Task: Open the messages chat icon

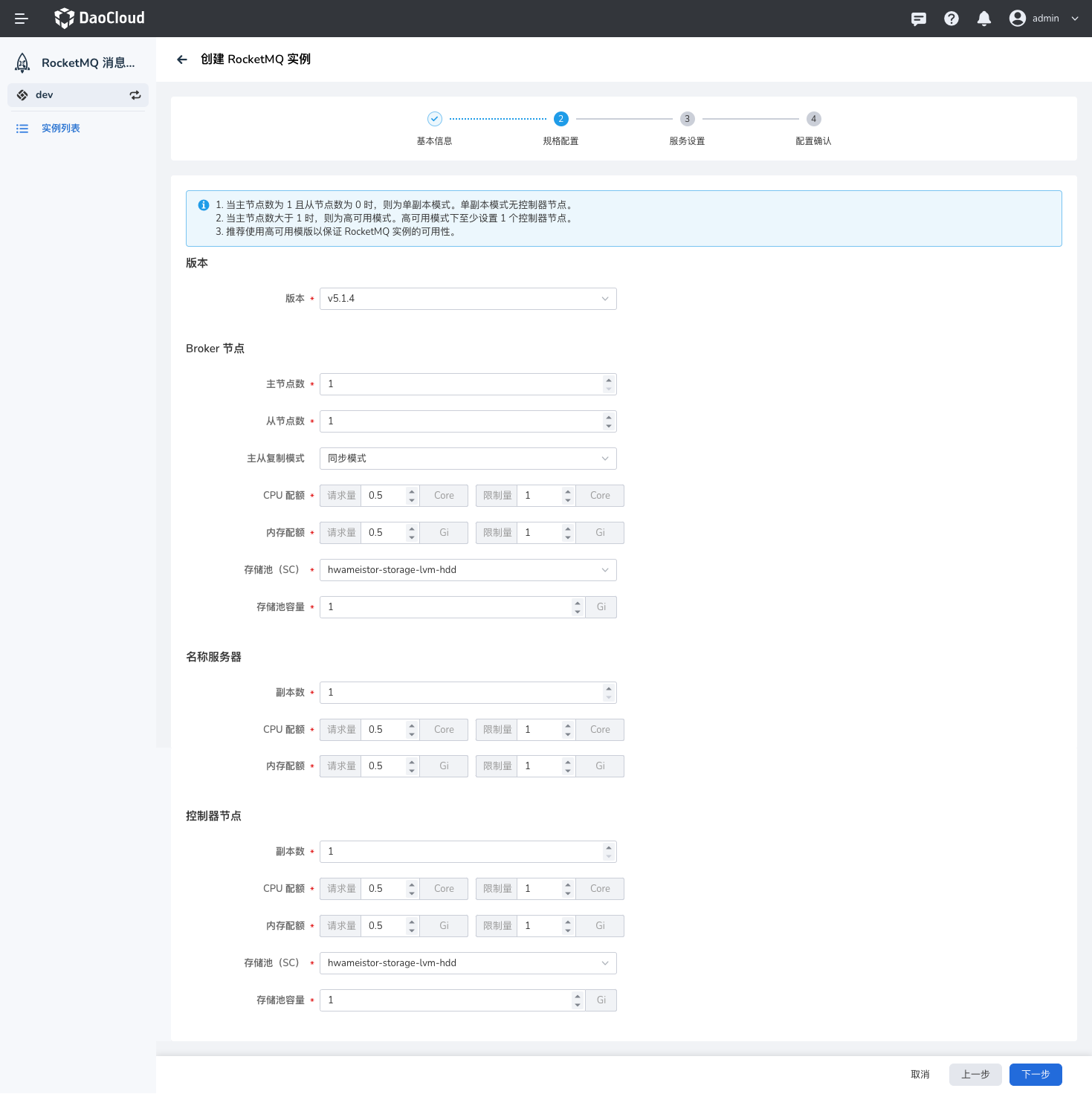Action: 918,18
